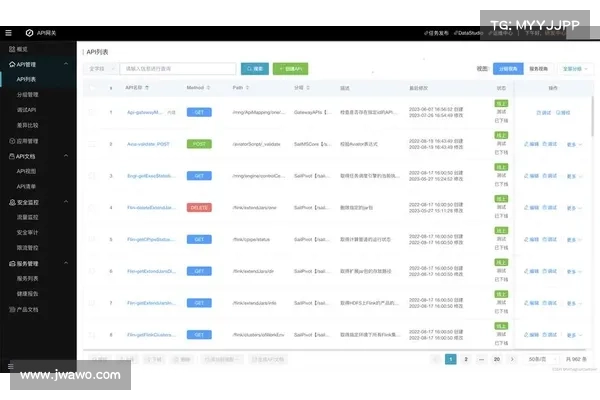Screen dimensions: 600x400
Task: Switch to the 服务视角 view tab
Action: (x=537, y=69)
